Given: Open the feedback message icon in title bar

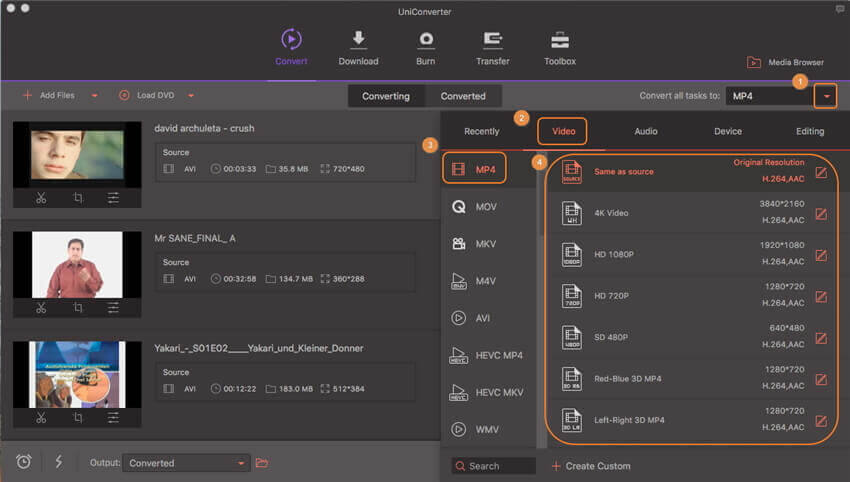Looking at the screenshot, I should [x=840, y=10].
